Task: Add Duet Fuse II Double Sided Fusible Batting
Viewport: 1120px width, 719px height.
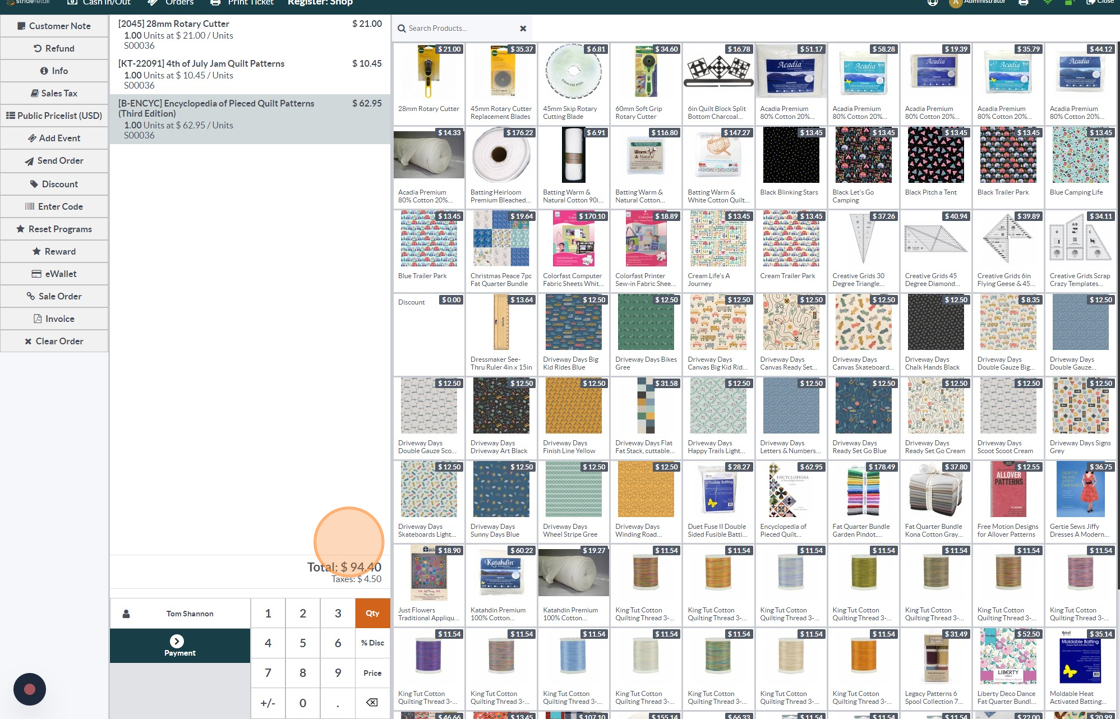Action: (x=718, y=501)
